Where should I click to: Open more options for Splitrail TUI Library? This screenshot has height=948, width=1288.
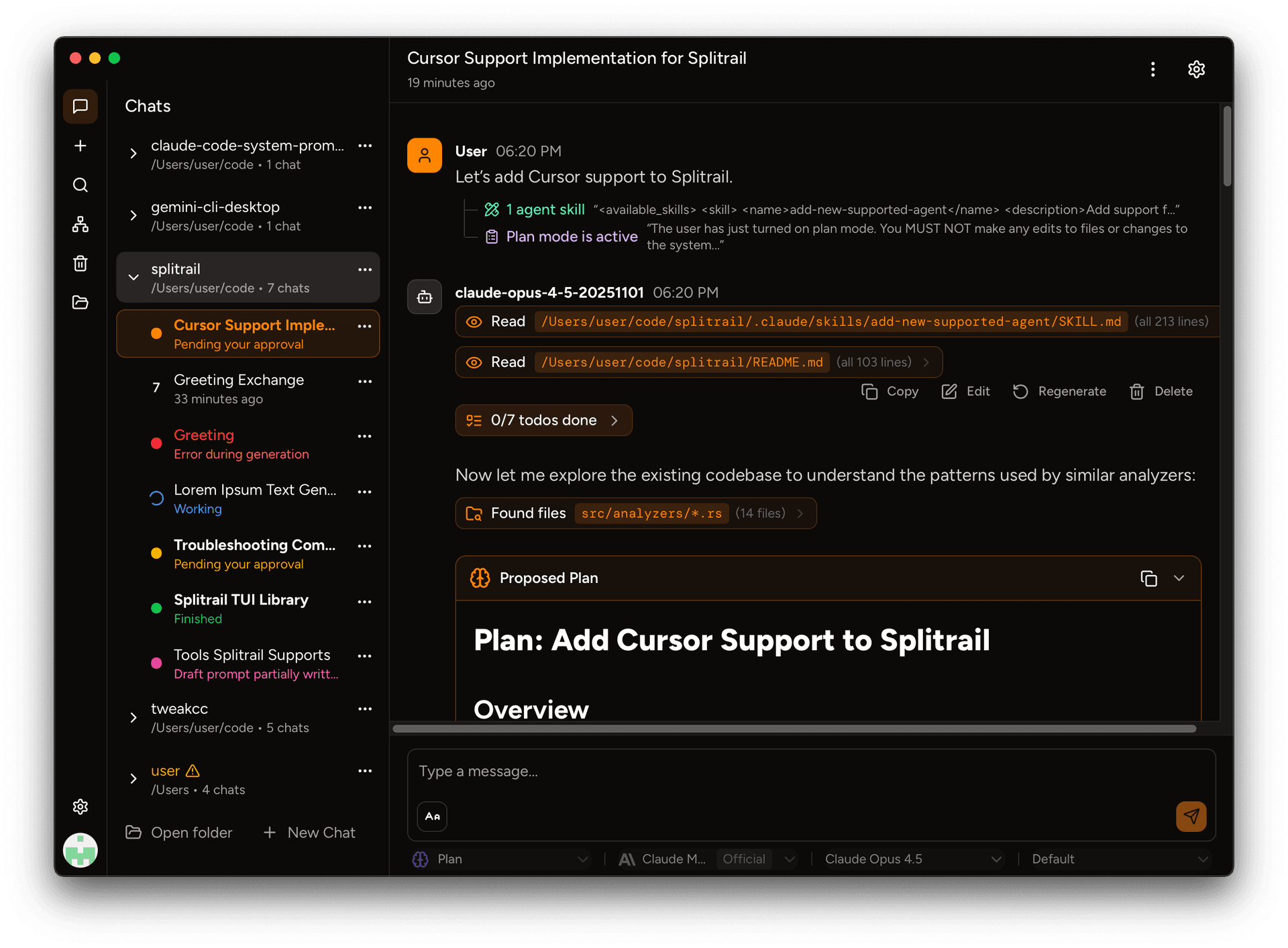click(365, 601)
